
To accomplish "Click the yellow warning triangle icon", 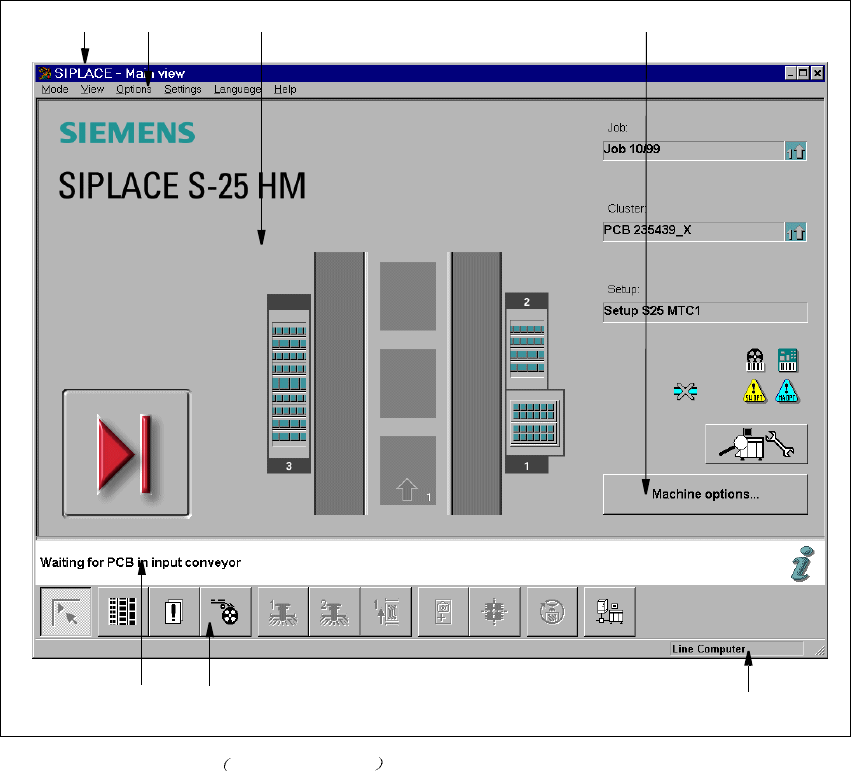I will (754, 391).
